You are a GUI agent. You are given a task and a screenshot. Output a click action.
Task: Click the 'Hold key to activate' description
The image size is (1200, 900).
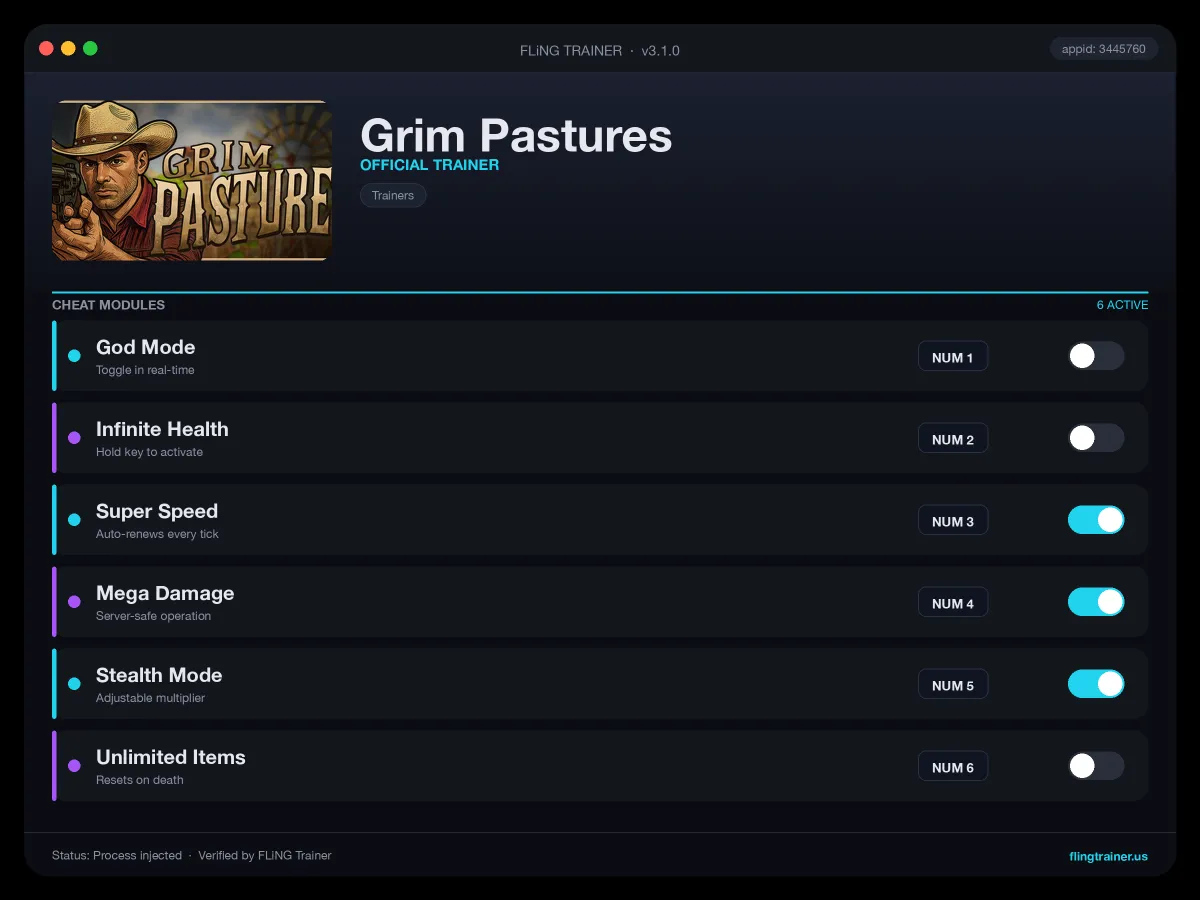149,452
